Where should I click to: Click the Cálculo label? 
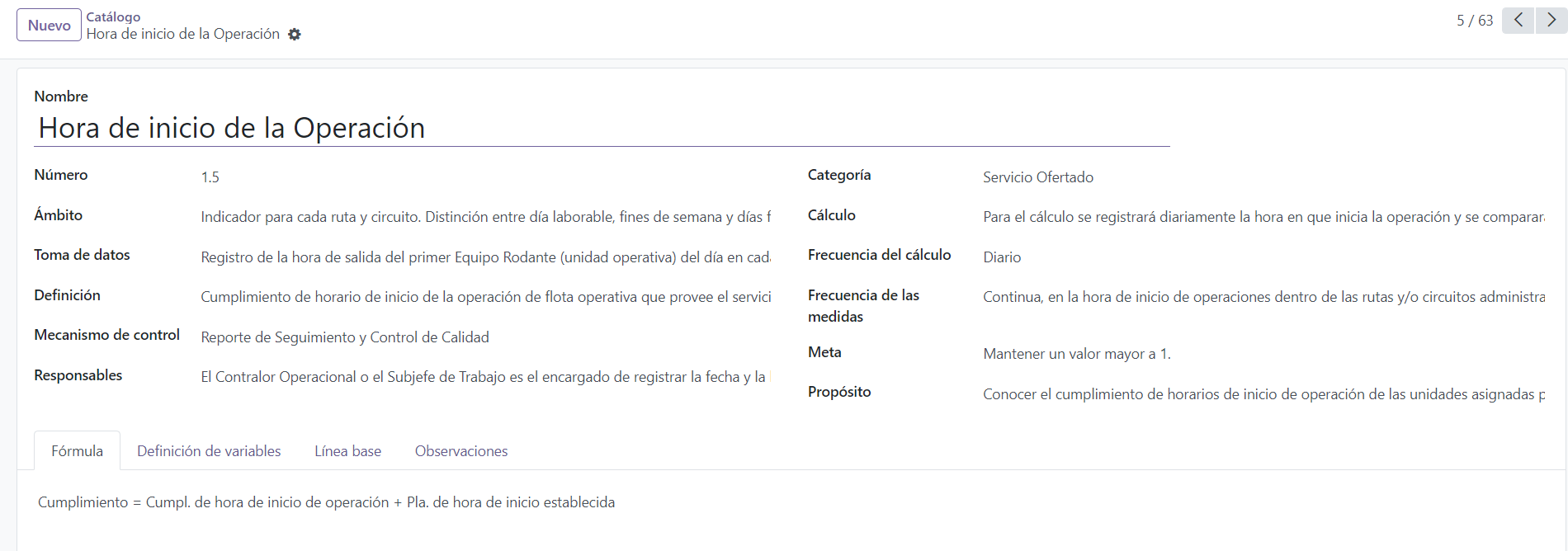831,215
